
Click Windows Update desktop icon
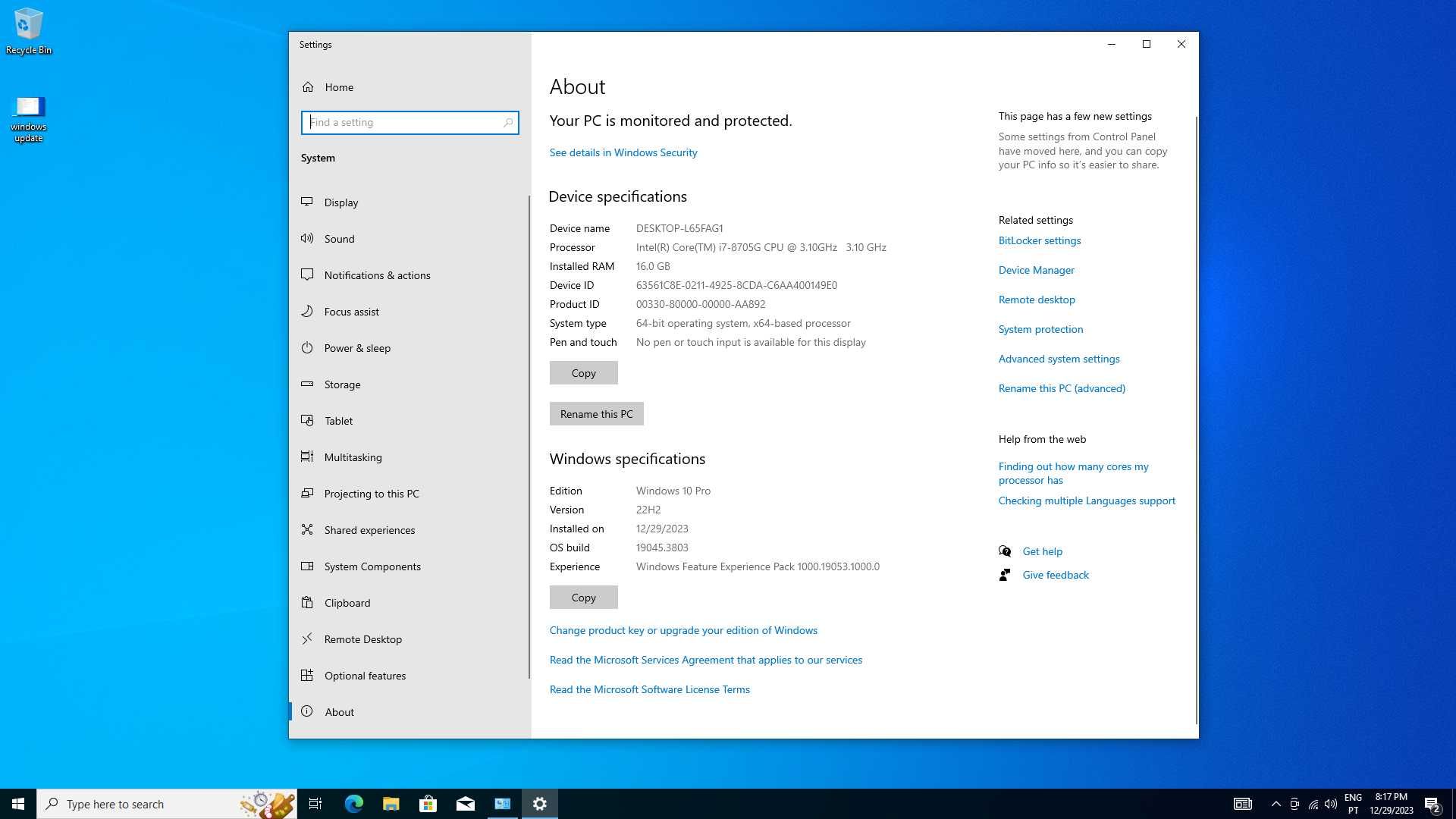tap(27, 116)
